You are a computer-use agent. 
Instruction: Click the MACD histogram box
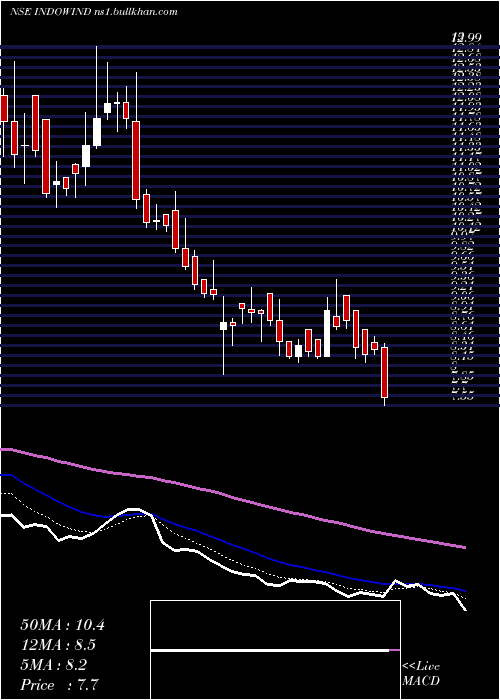275,650
